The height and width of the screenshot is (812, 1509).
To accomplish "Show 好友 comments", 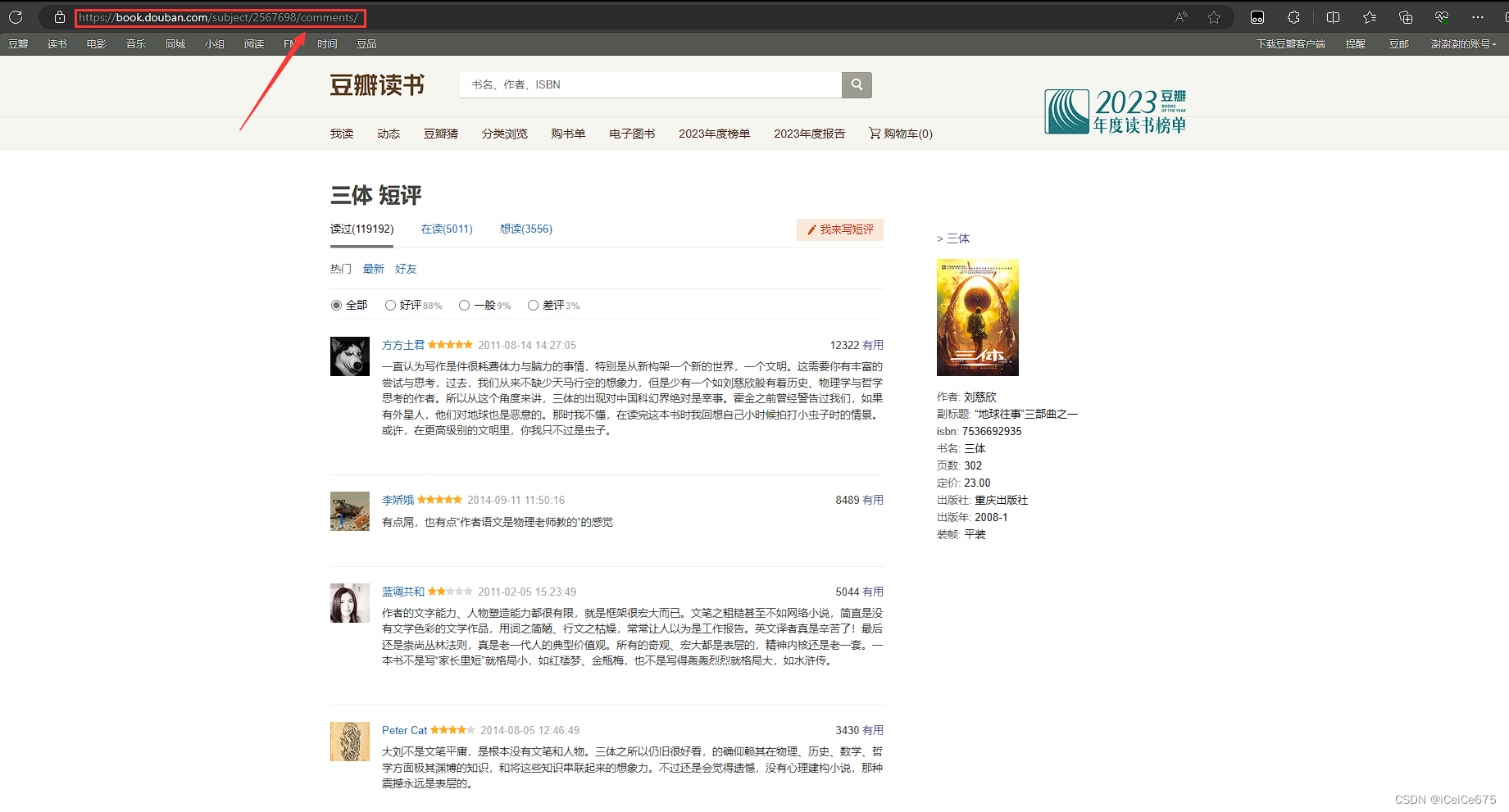I will pos(406,269).
